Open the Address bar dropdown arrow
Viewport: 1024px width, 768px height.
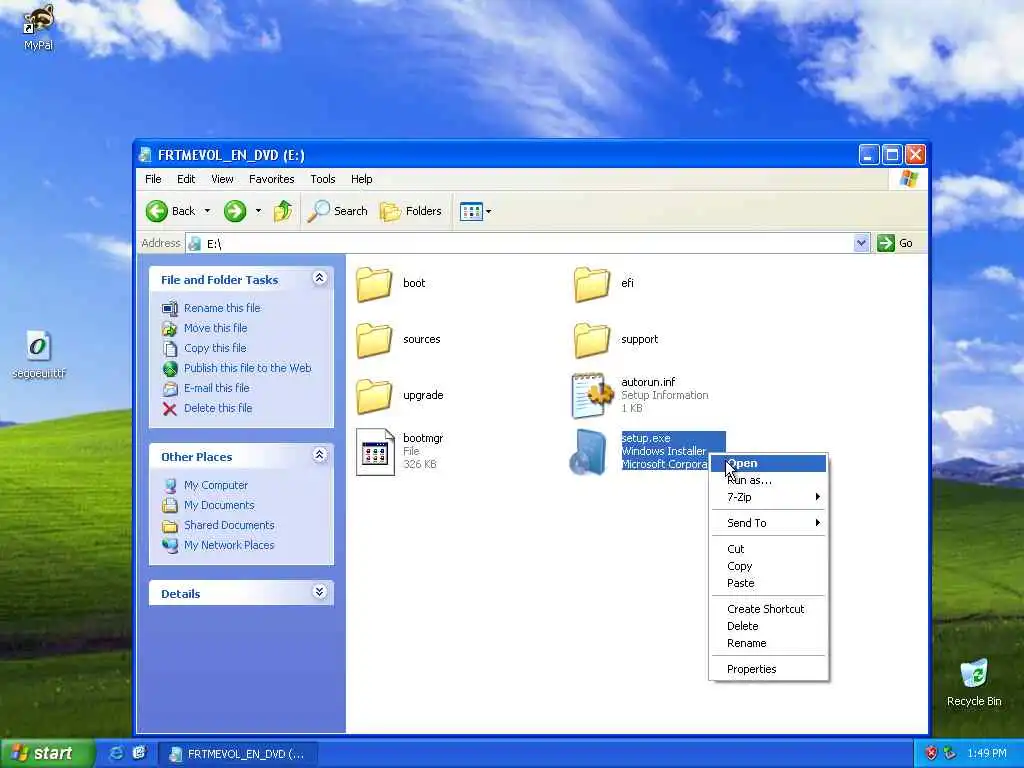[x=861, y=243]
